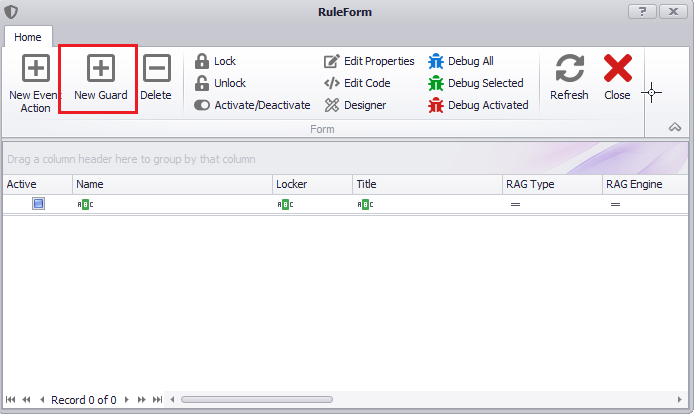Refresh the rule list
The height and width of the screenshot is (416, 696).
(569, 78)
